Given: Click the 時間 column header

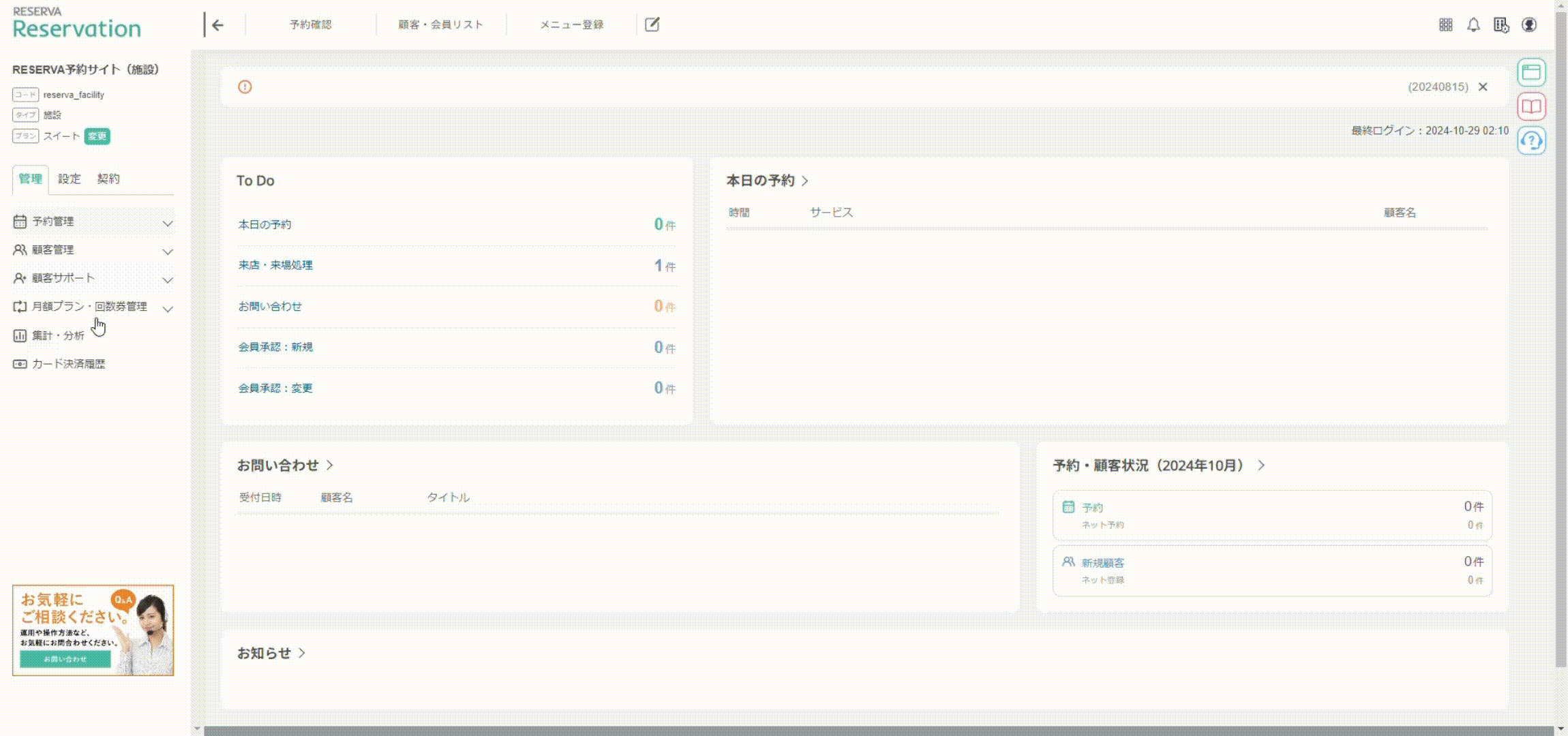Looking at the screenshot, I should (739, 213).
